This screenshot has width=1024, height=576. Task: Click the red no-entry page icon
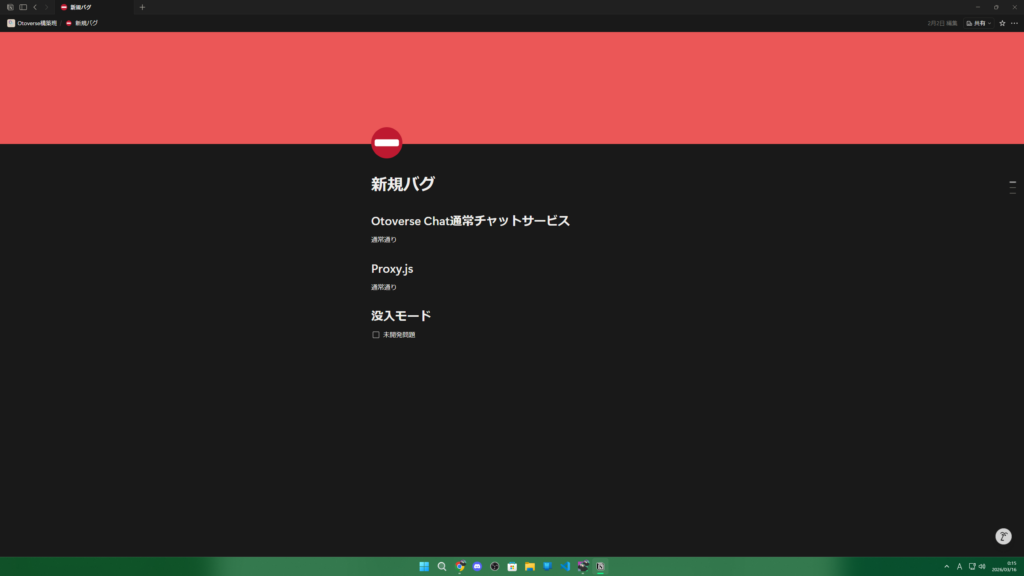(x=386, y=143)
